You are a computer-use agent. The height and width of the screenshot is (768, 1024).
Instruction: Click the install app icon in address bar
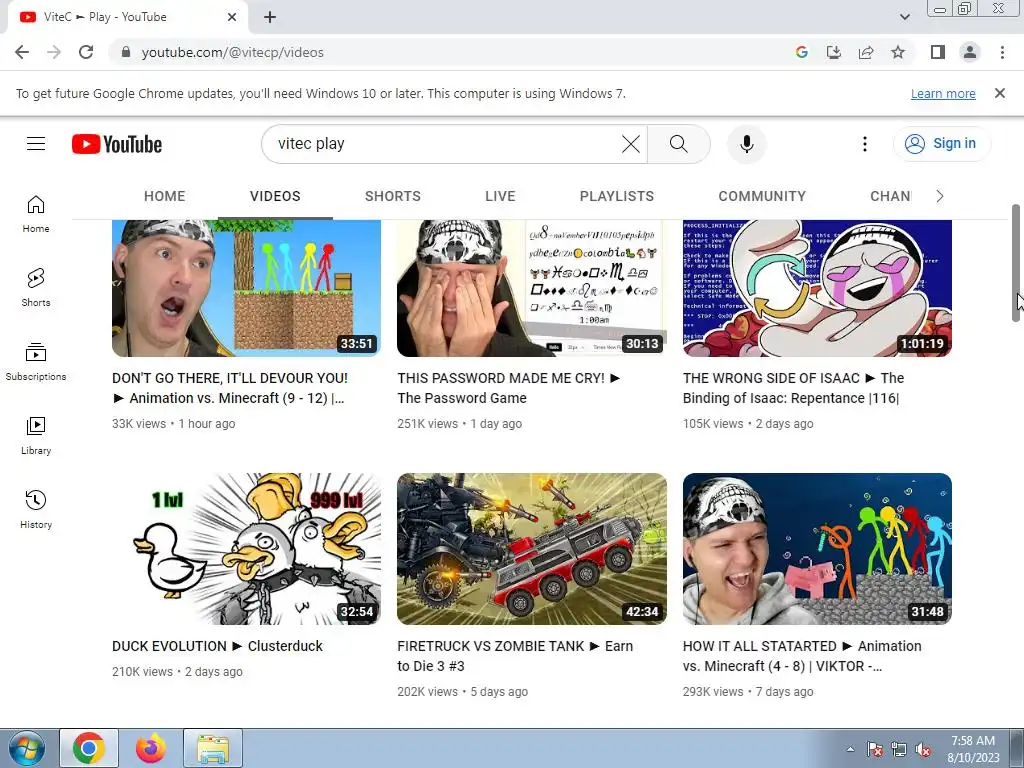click(834, 52)
